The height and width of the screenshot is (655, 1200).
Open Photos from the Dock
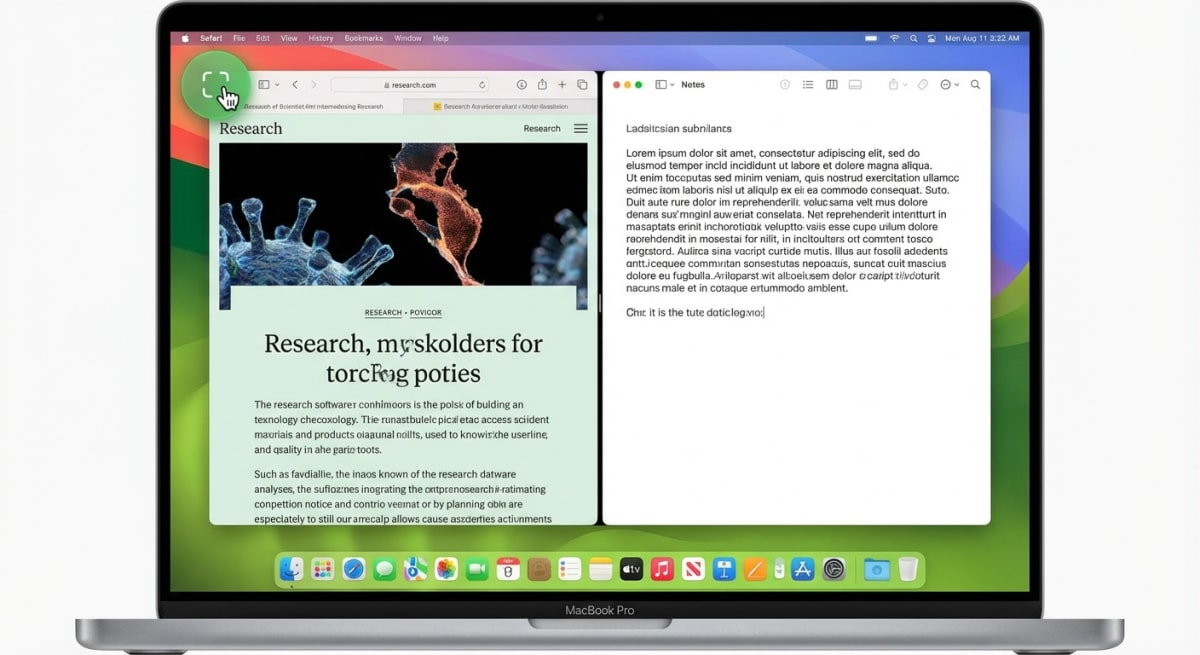[x=446, y=569]
